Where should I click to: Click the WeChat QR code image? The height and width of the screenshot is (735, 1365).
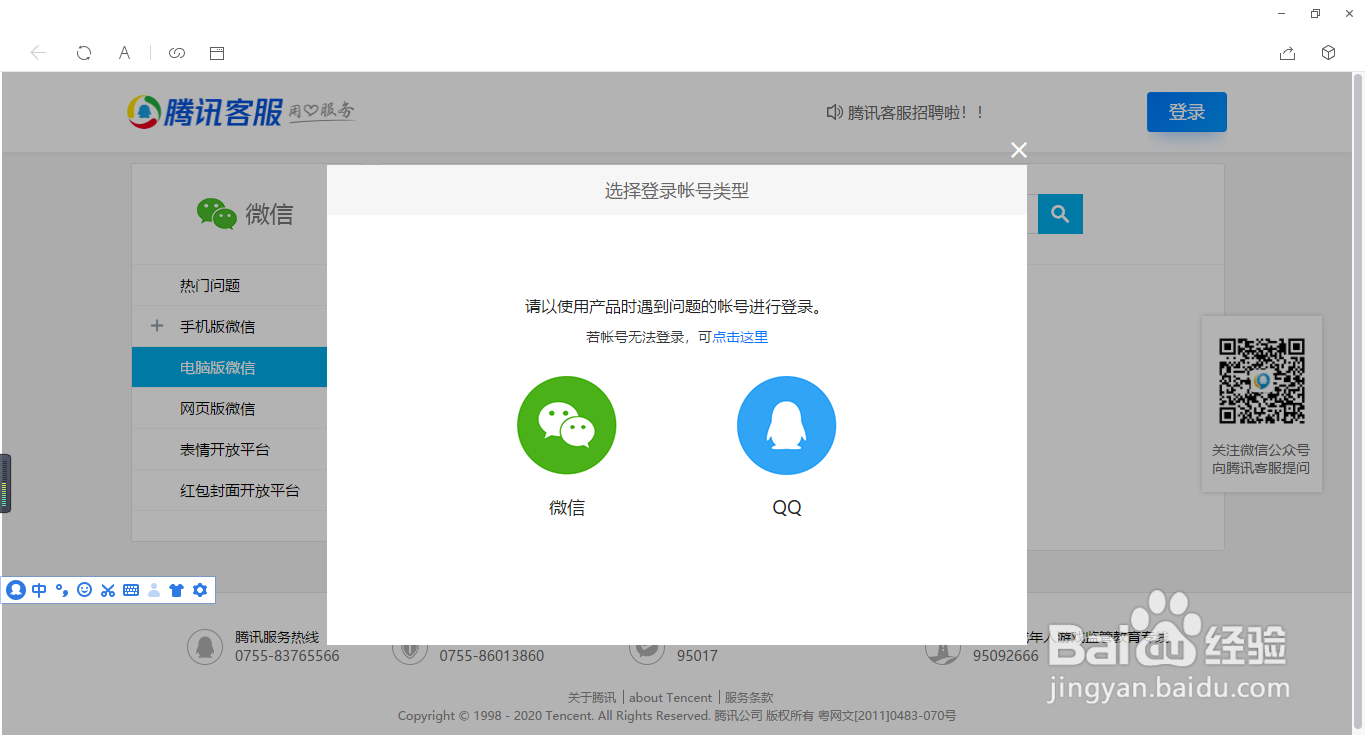1261,381
